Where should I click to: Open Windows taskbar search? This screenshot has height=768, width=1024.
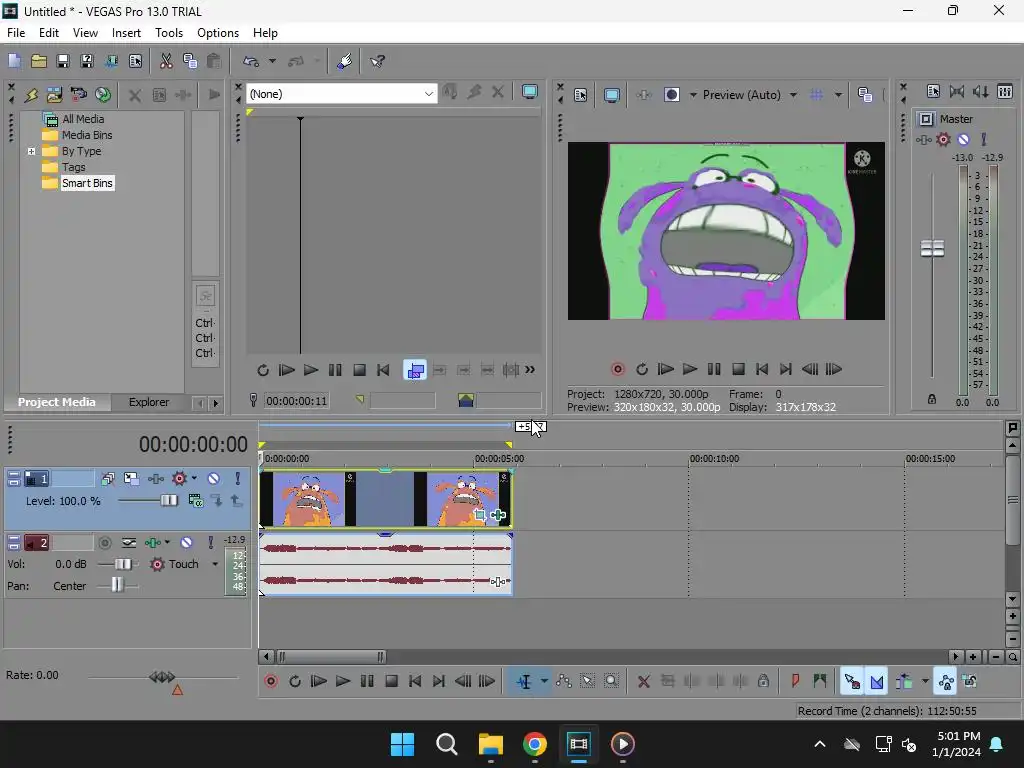pyautogui.click(x=447, y=744)
